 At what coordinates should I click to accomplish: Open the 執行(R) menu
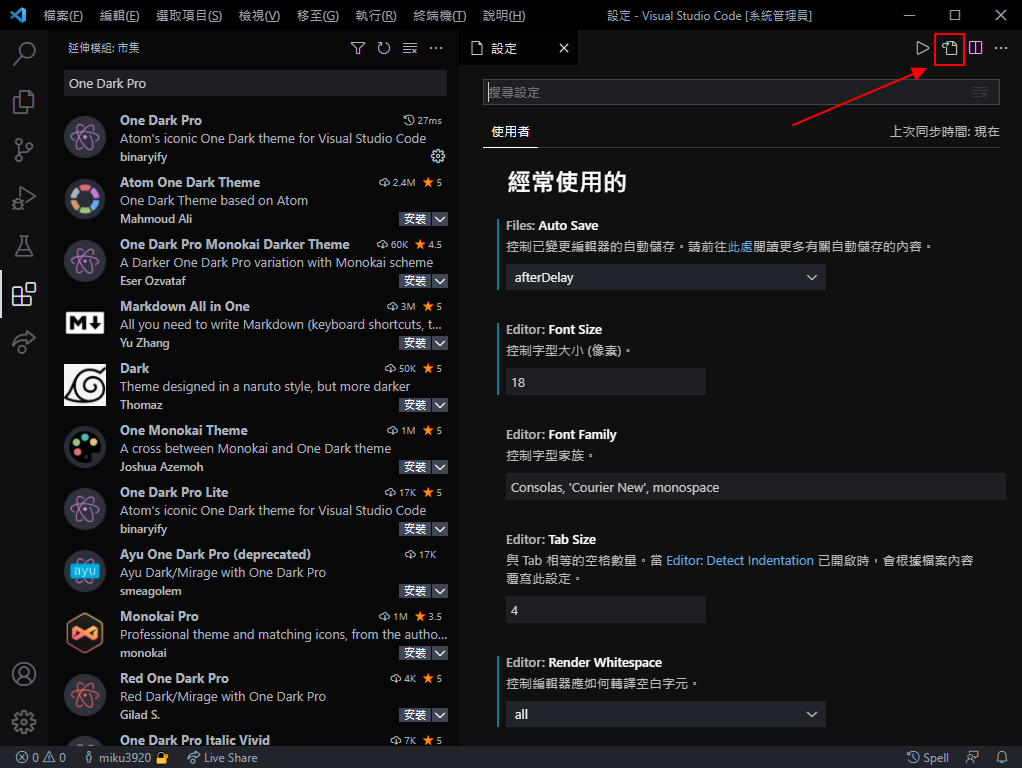click(375, 16)
